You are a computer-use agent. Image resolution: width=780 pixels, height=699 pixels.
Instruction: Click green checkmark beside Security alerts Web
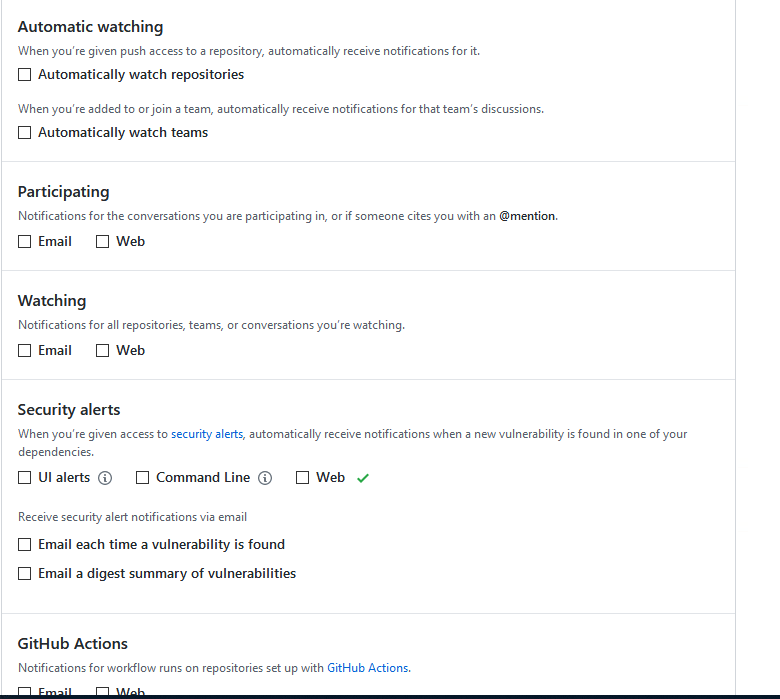tap(363, 478)
